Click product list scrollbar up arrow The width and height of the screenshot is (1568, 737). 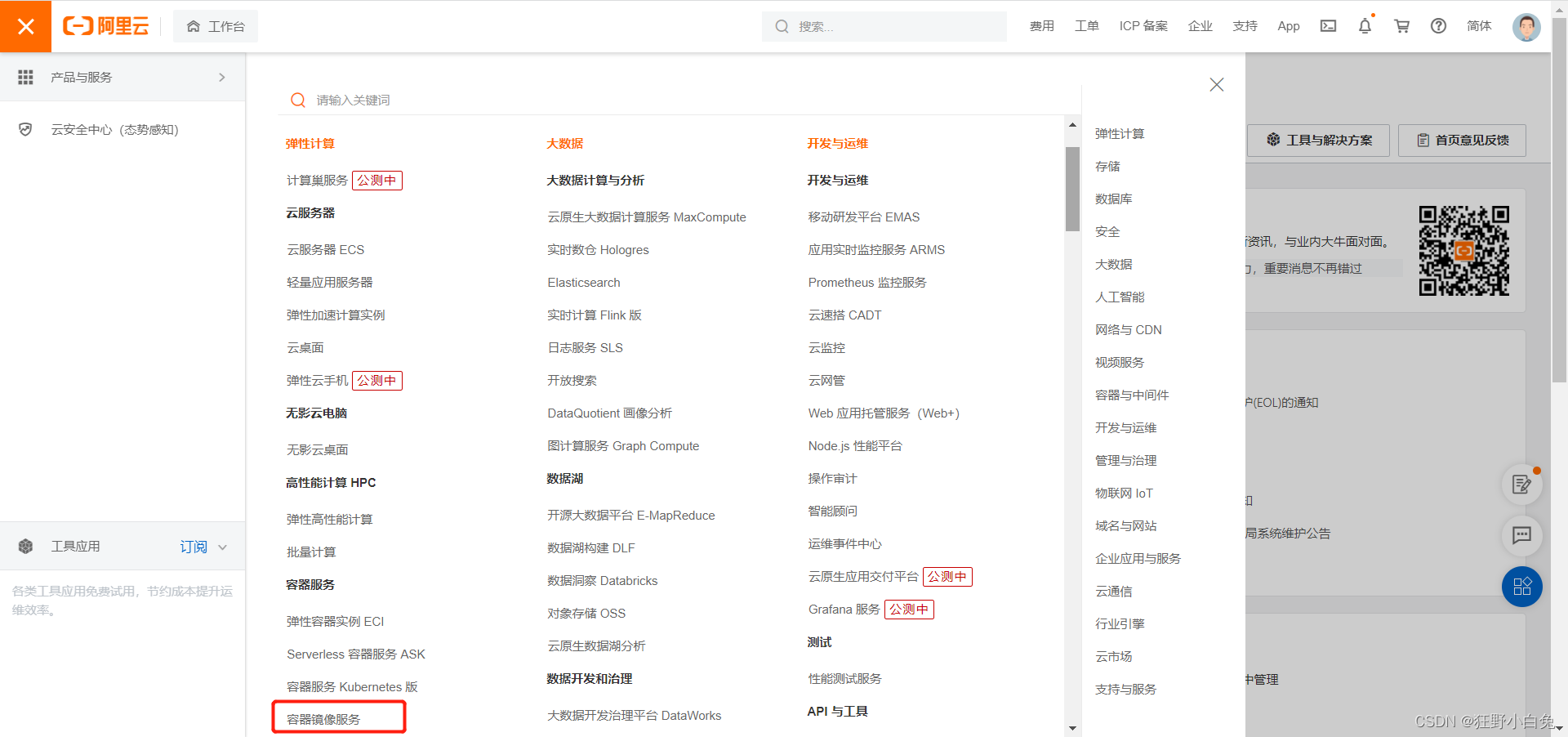click(x=1072, y=125)
